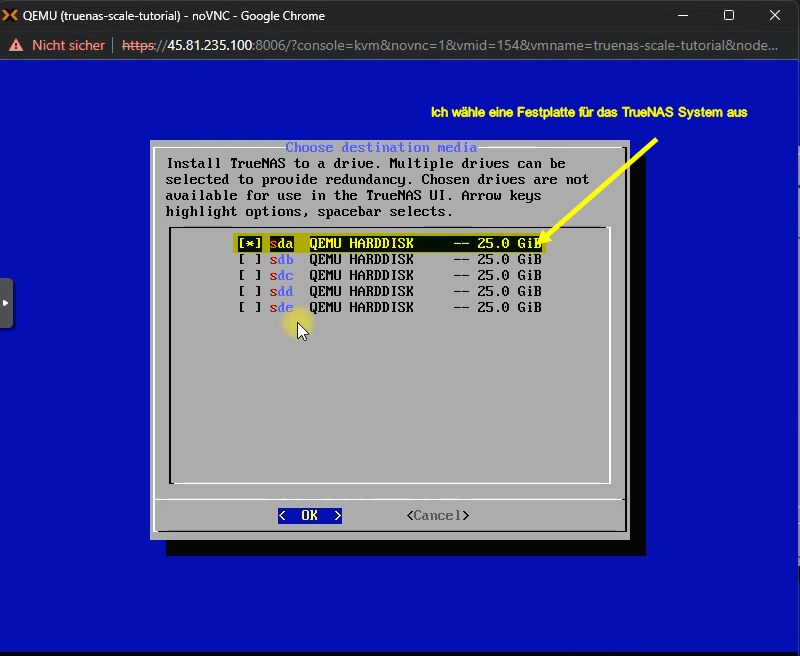This screenshot has width=800, height=656.
Task: Click QEMU HARDDISK label in sdb row
Action: 361,259
